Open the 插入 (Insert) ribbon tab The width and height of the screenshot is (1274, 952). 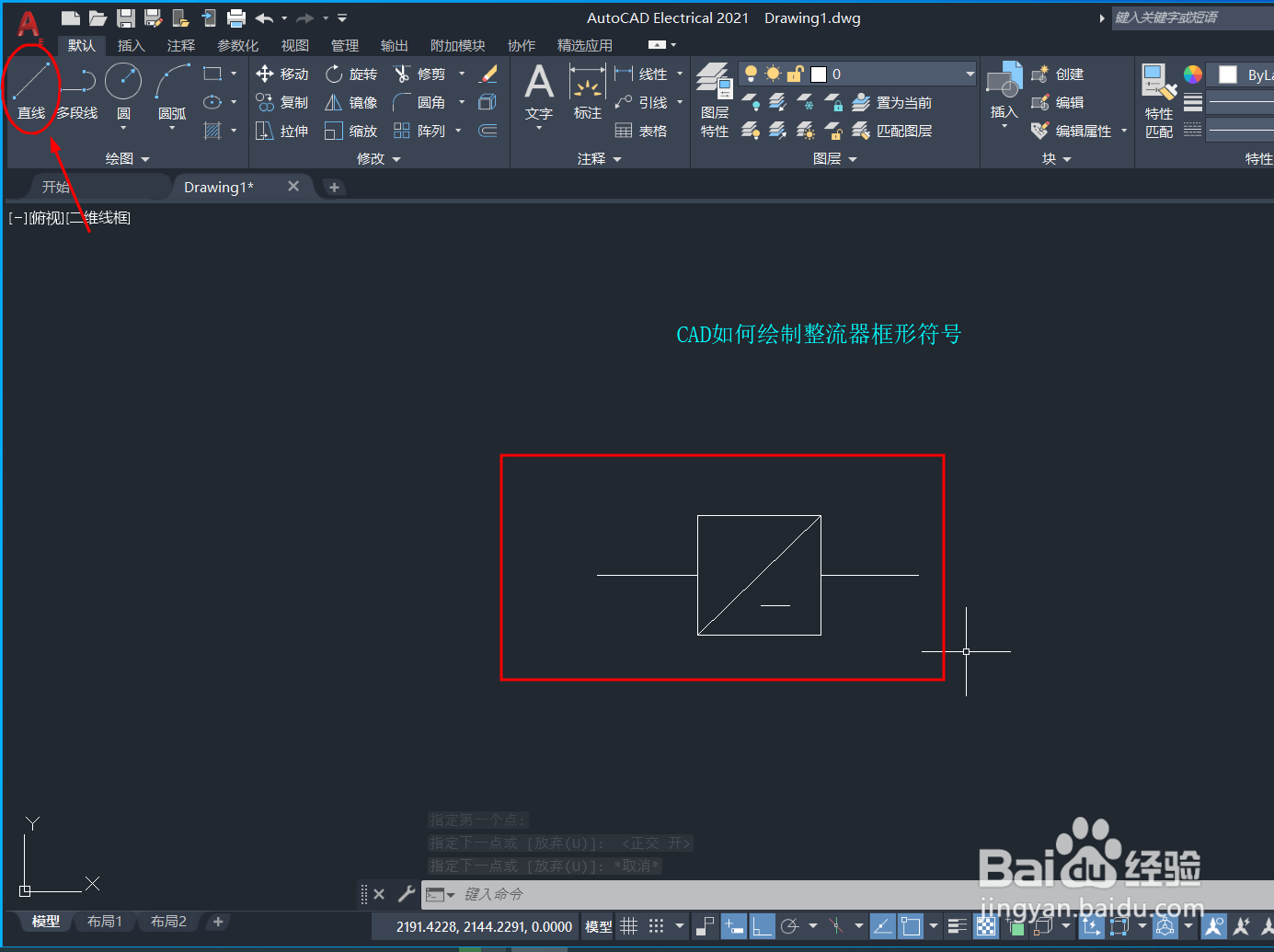tap(131, 45)
